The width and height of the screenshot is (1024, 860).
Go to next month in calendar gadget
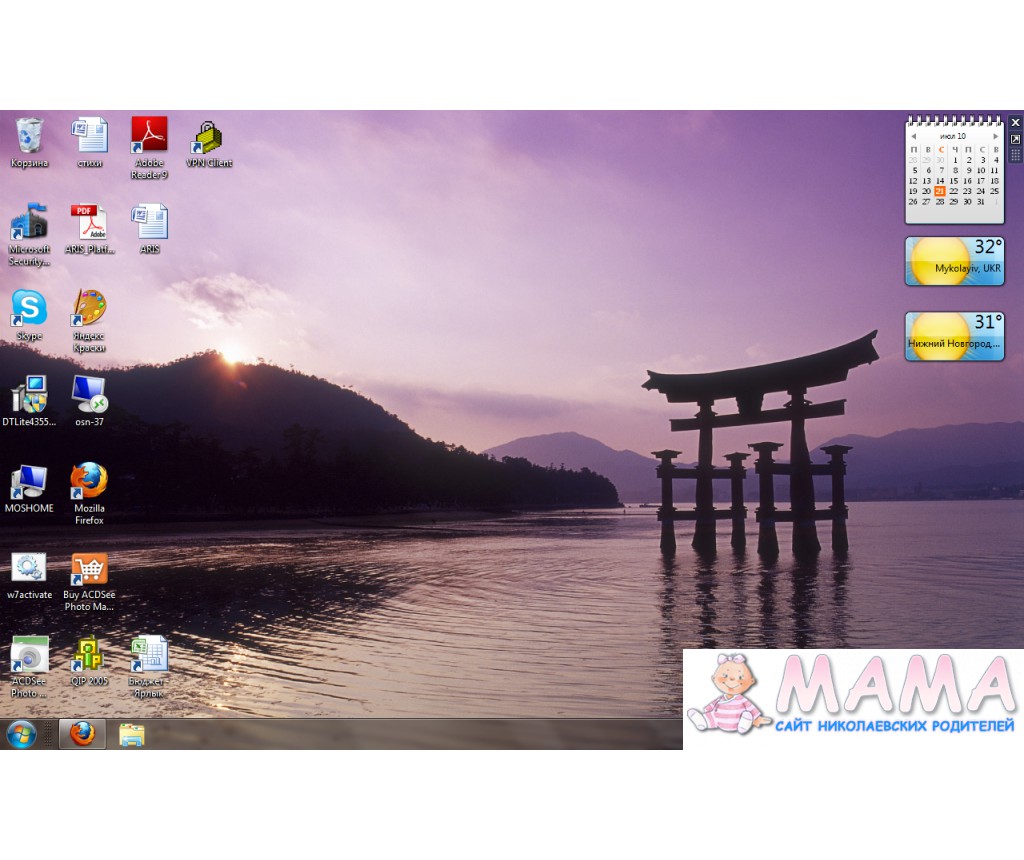point(995,136)
